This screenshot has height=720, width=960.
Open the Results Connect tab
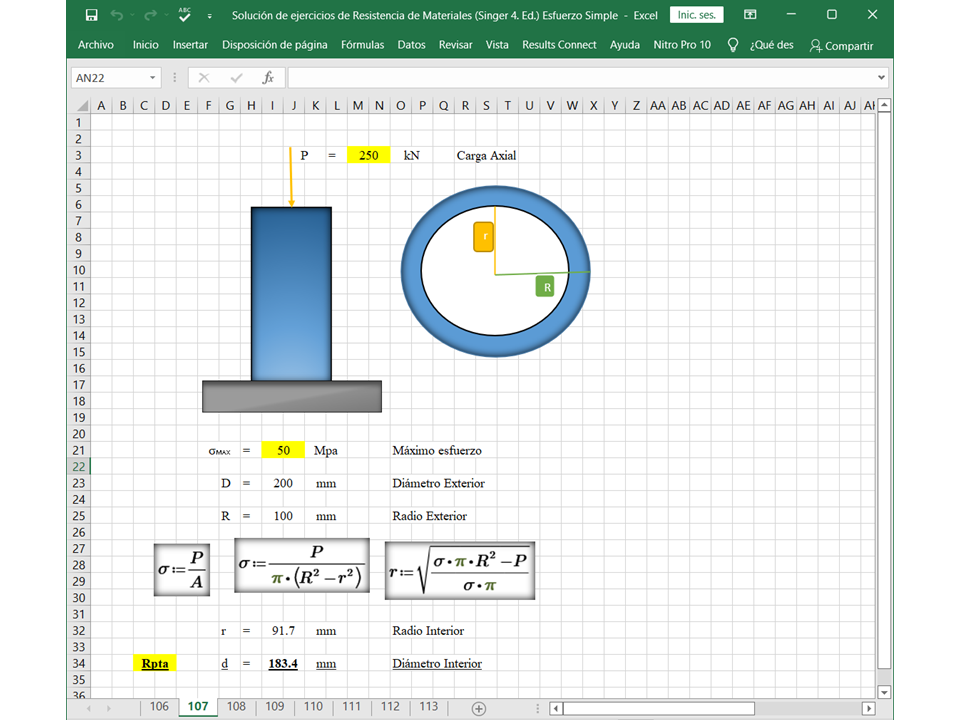pos(559,45)
